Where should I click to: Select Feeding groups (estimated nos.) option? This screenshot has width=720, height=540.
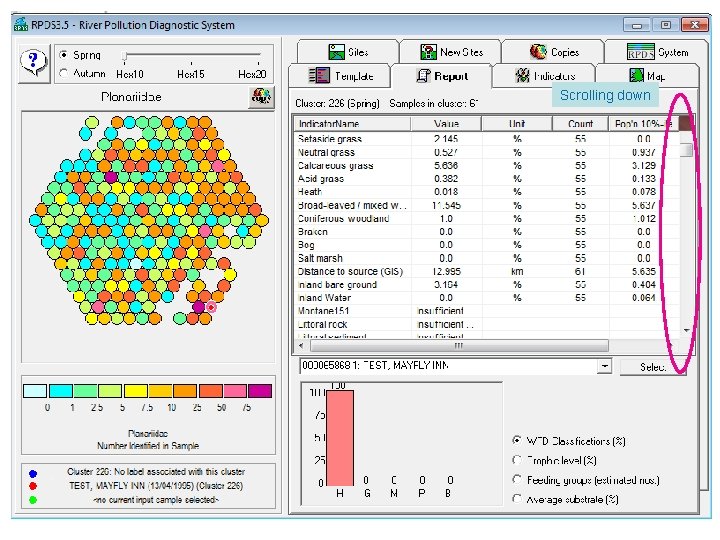point(517,479)
